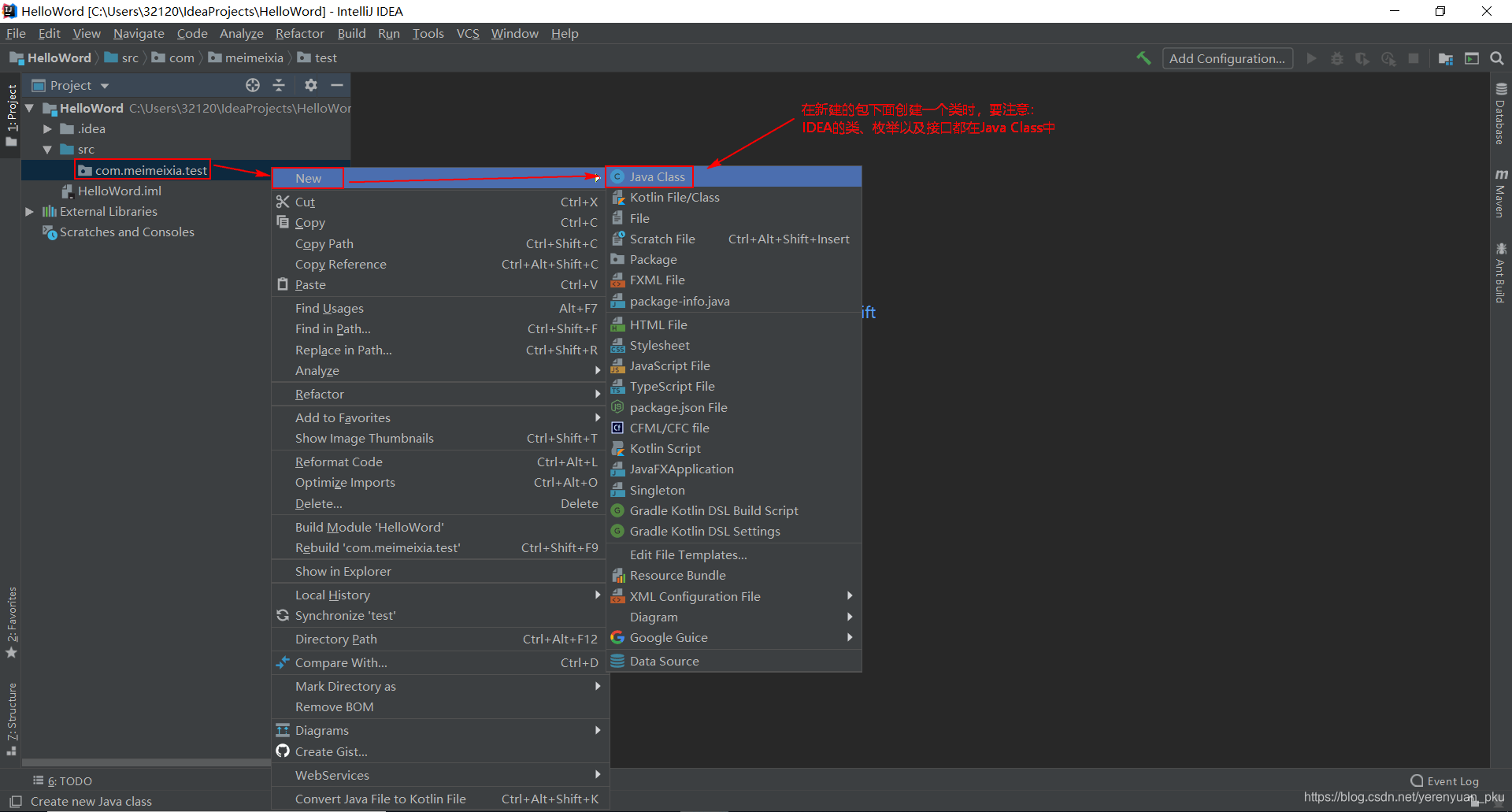Hide the Project panel with minus icon
The image size is (1512, 812).
click(x=337, y=85)
